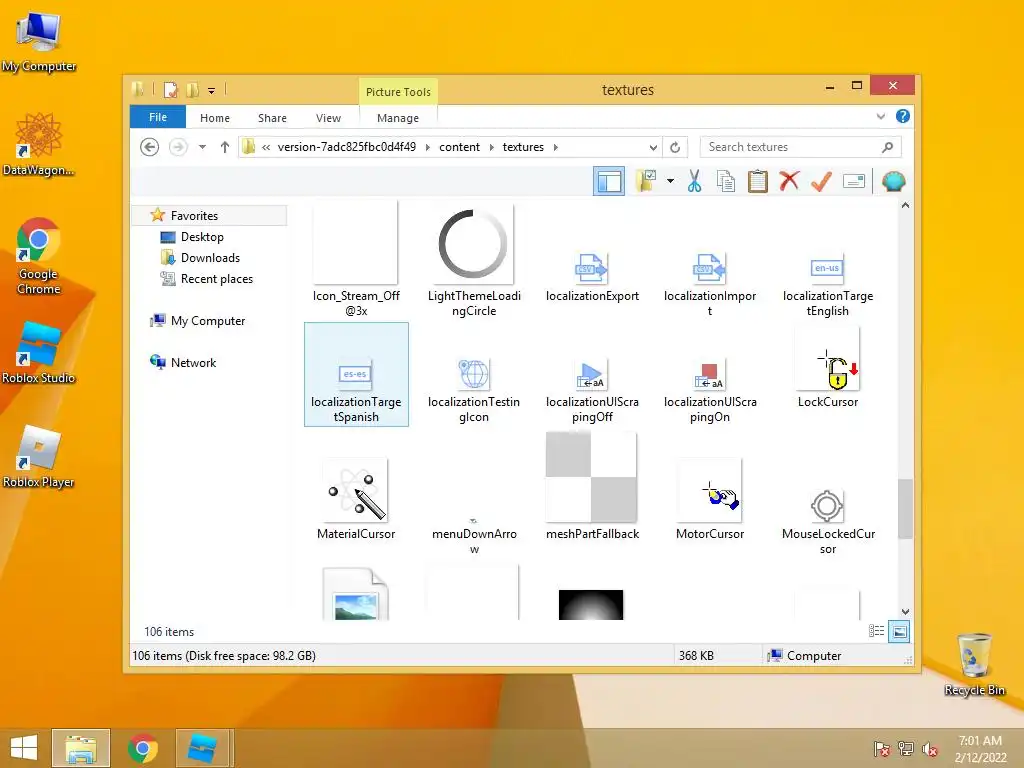Open Recent places in the navigation pane
1024x768 pixels.
(216, 279)
